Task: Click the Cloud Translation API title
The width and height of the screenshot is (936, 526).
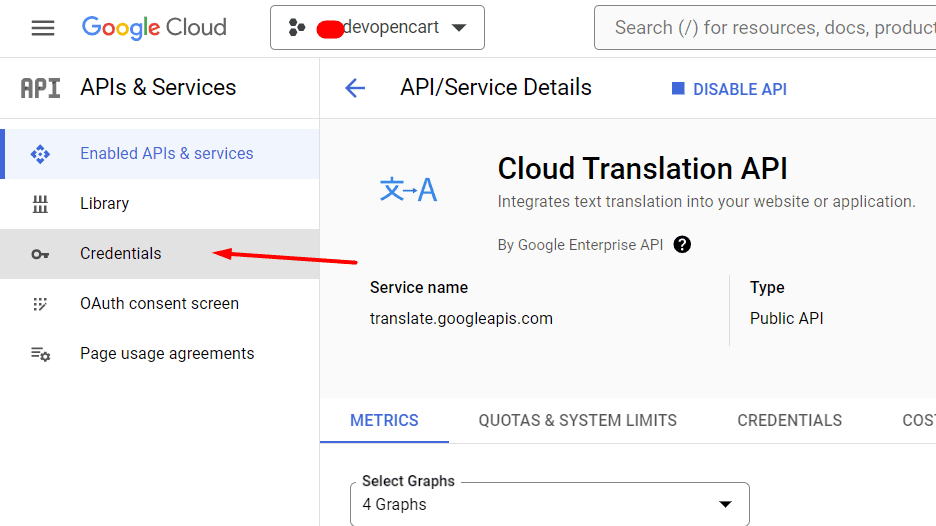Action: point(642,169)
